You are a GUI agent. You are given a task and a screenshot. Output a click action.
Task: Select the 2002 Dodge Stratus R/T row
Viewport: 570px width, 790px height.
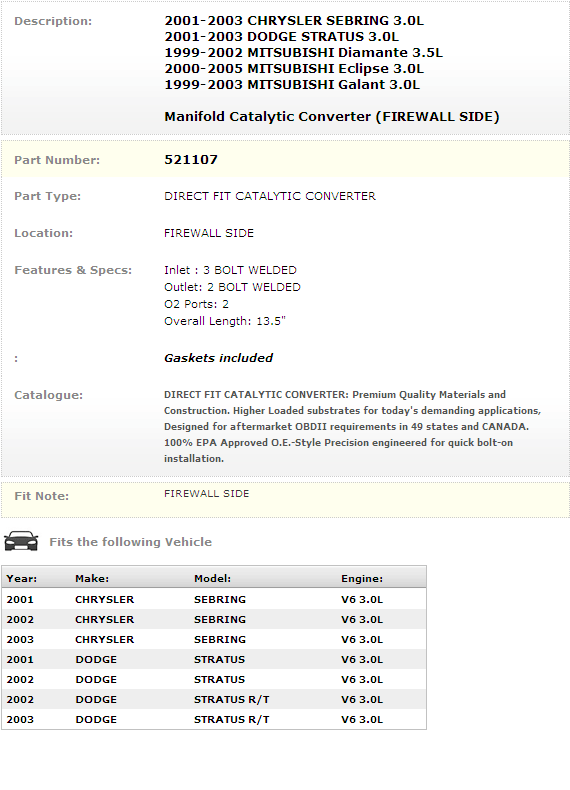tap(214, 699)
